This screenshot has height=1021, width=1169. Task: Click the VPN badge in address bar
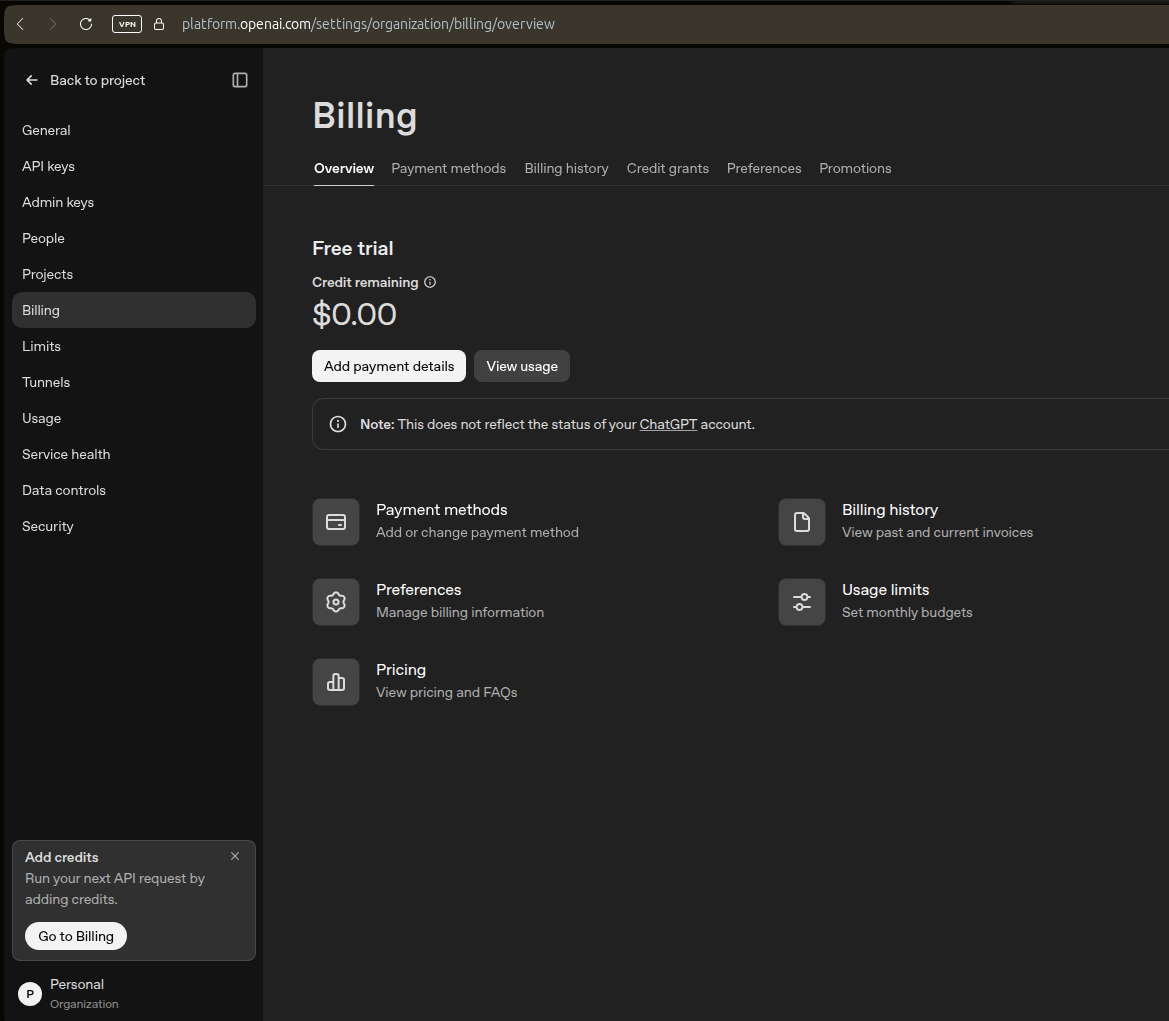point(127,24)
